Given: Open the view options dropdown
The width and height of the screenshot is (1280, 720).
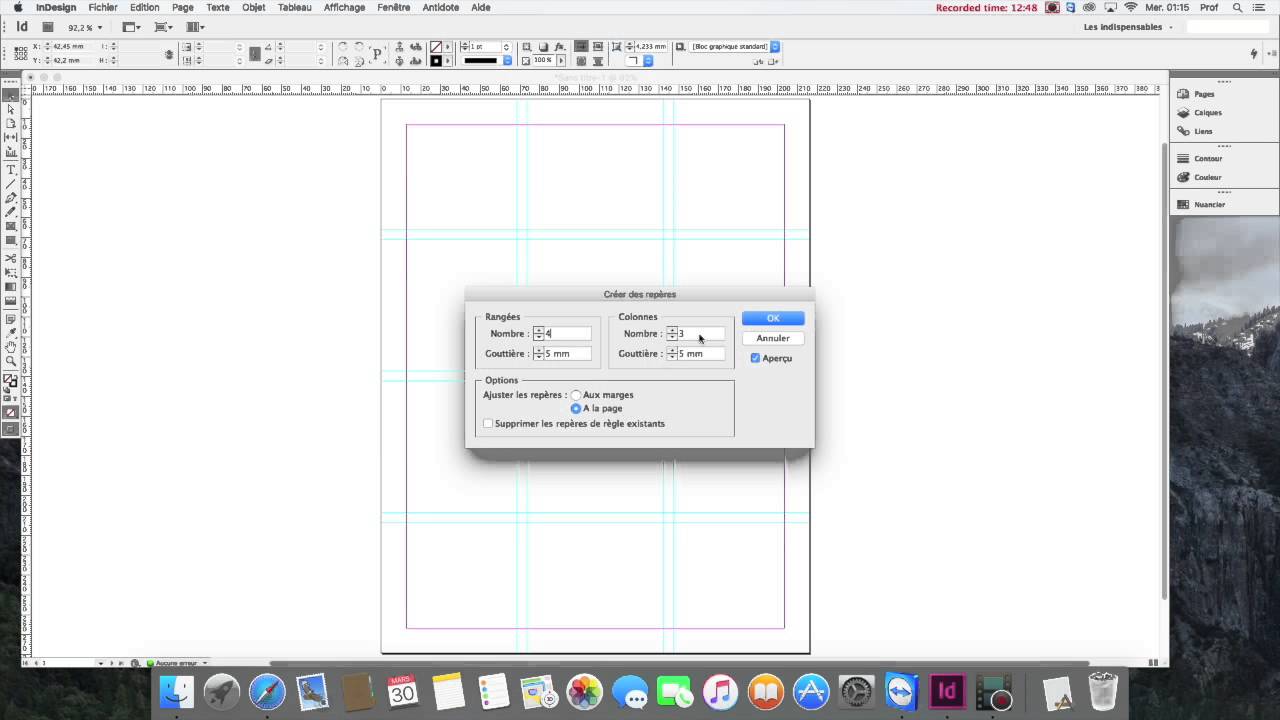Looking at the screenshot, I should [x=132, y=27].
